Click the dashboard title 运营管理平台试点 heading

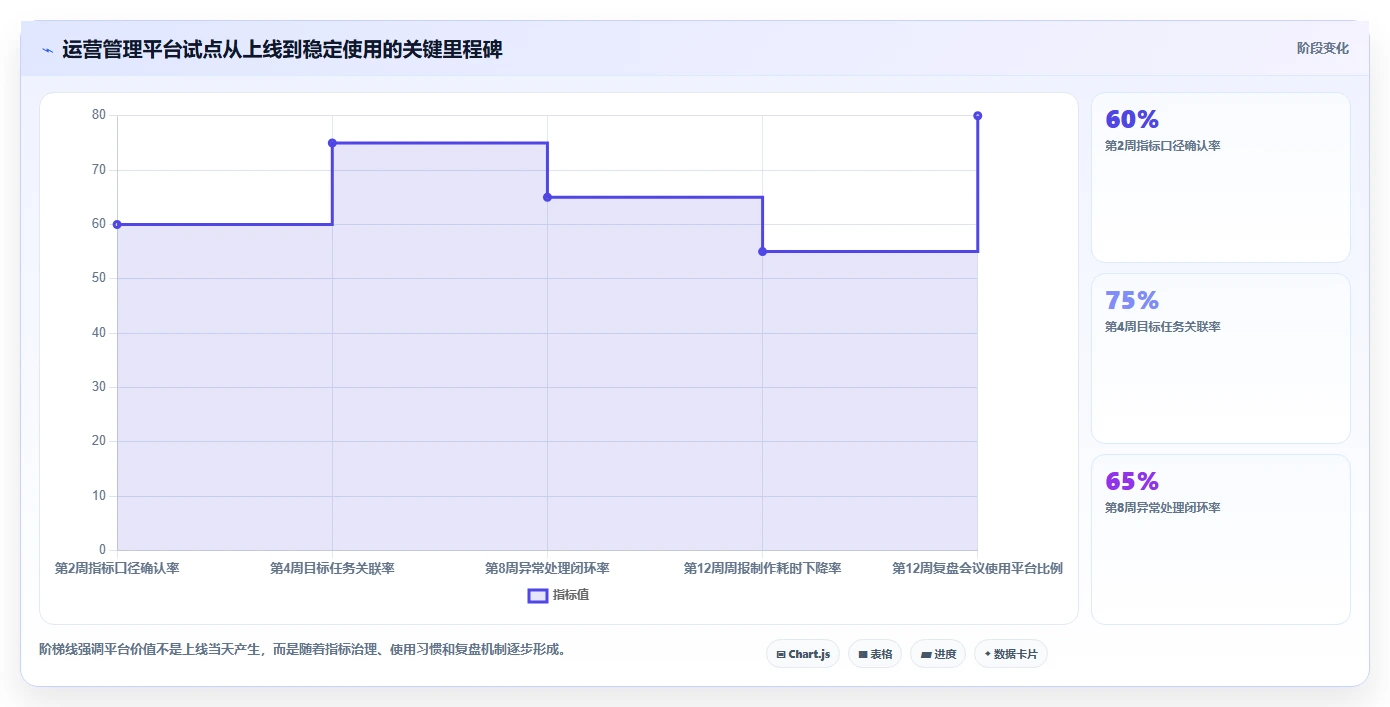[282, 49]
